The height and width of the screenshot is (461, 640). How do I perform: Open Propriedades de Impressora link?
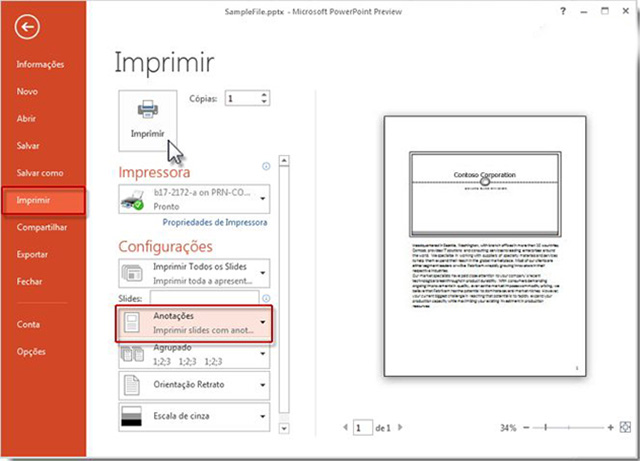215,223
